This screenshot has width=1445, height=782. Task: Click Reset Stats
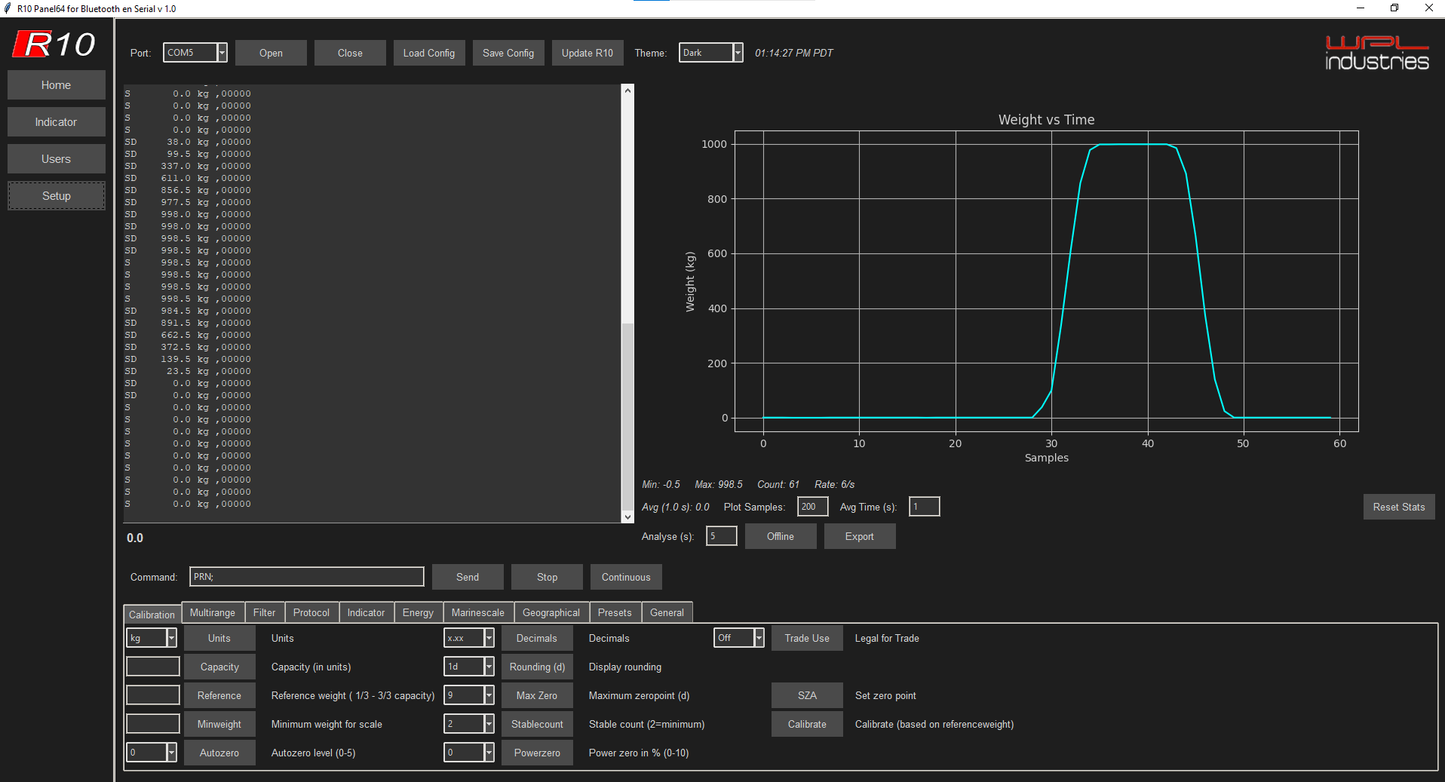click(1399, 507)
